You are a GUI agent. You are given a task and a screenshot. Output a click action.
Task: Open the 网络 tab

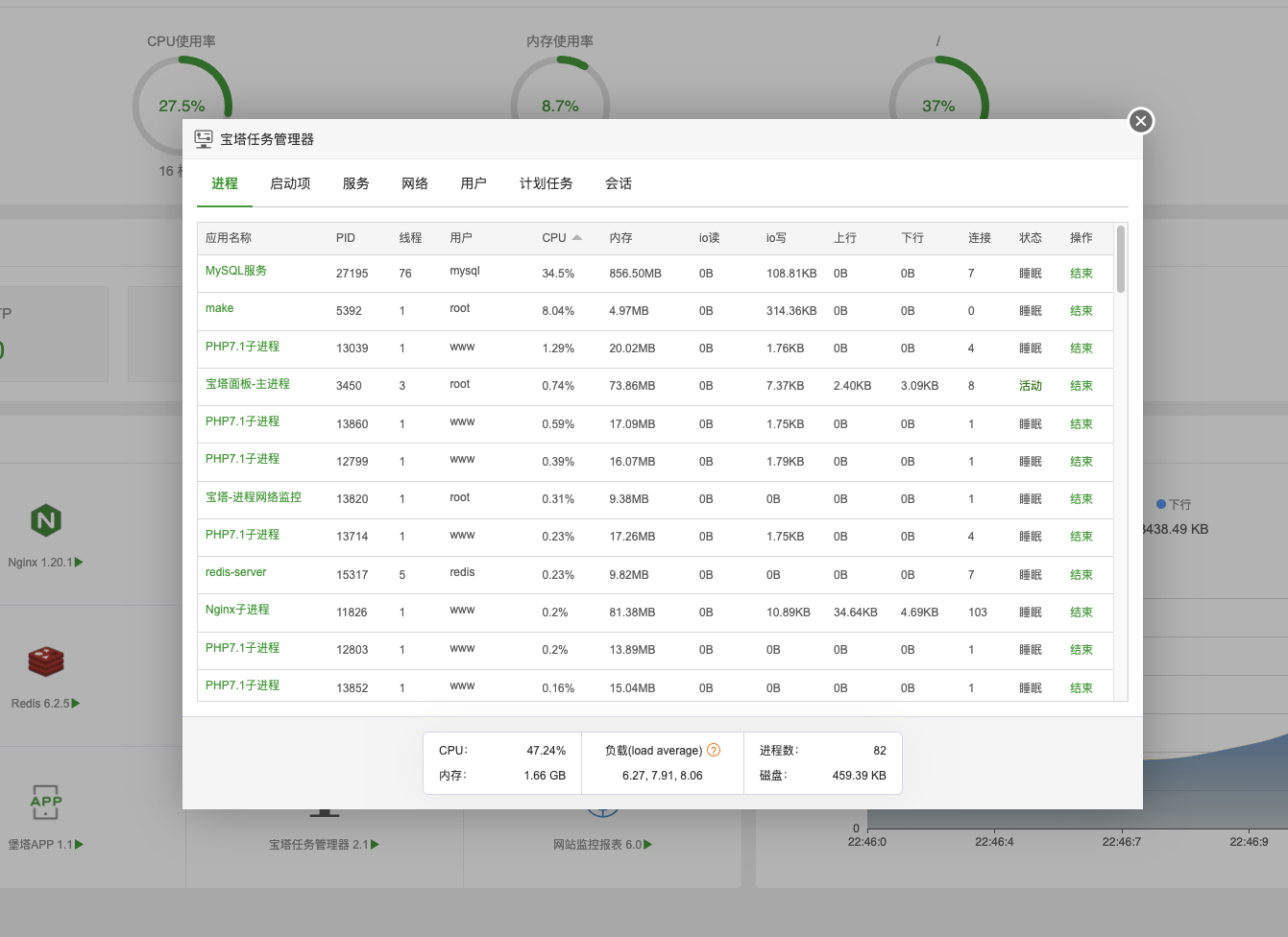pos(415,183)
